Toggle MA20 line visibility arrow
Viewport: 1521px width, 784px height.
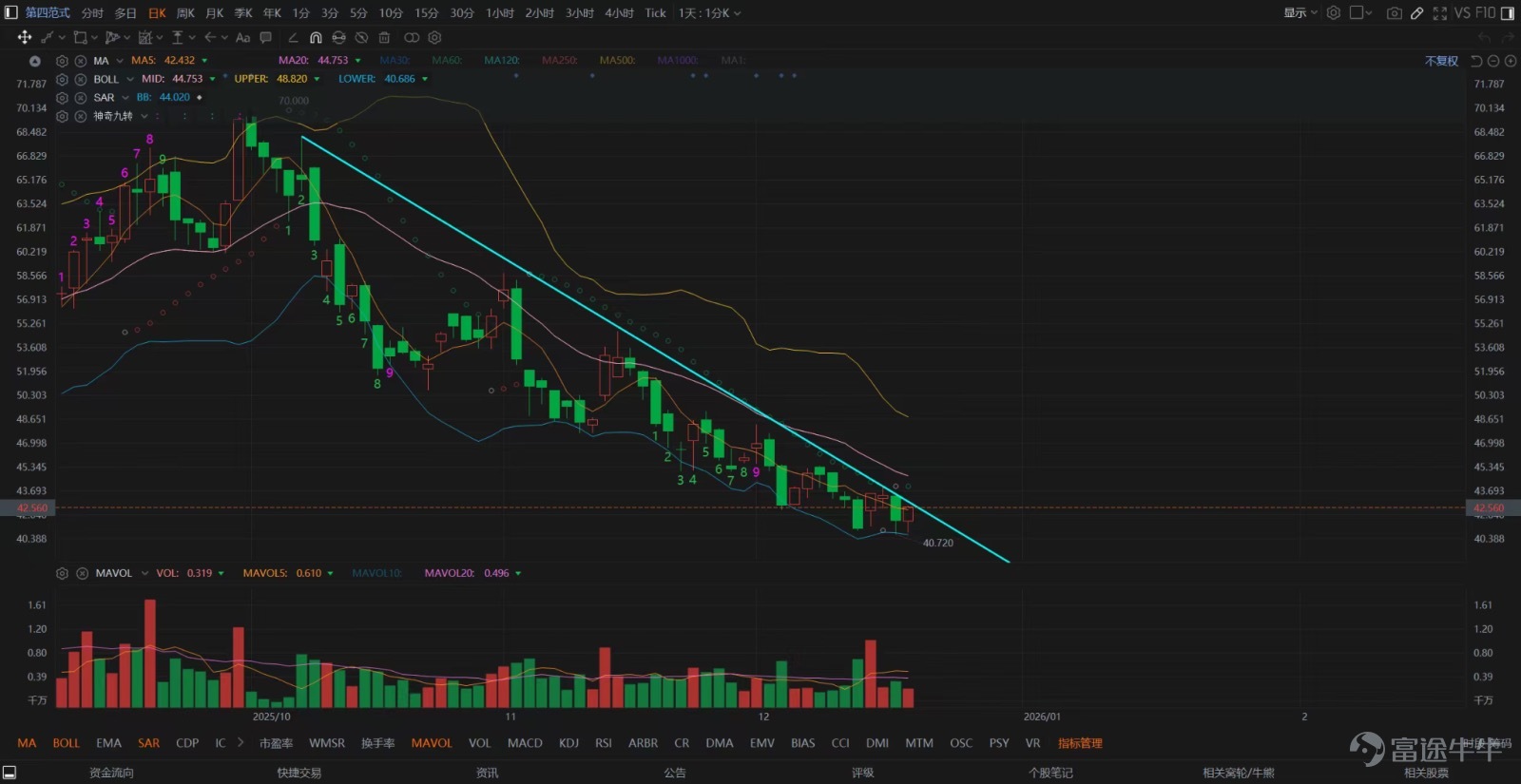358,61
